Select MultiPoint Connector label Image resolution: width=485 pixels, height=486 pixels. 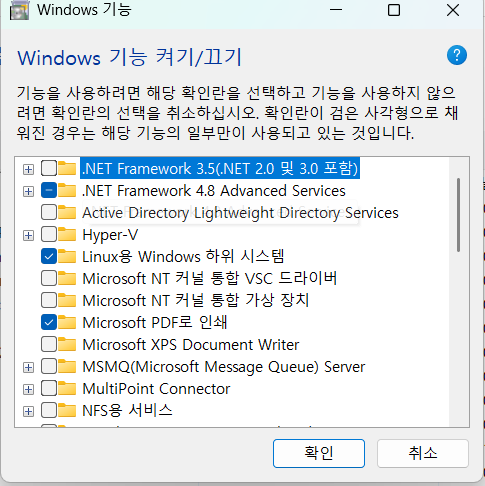coord(156,389)
